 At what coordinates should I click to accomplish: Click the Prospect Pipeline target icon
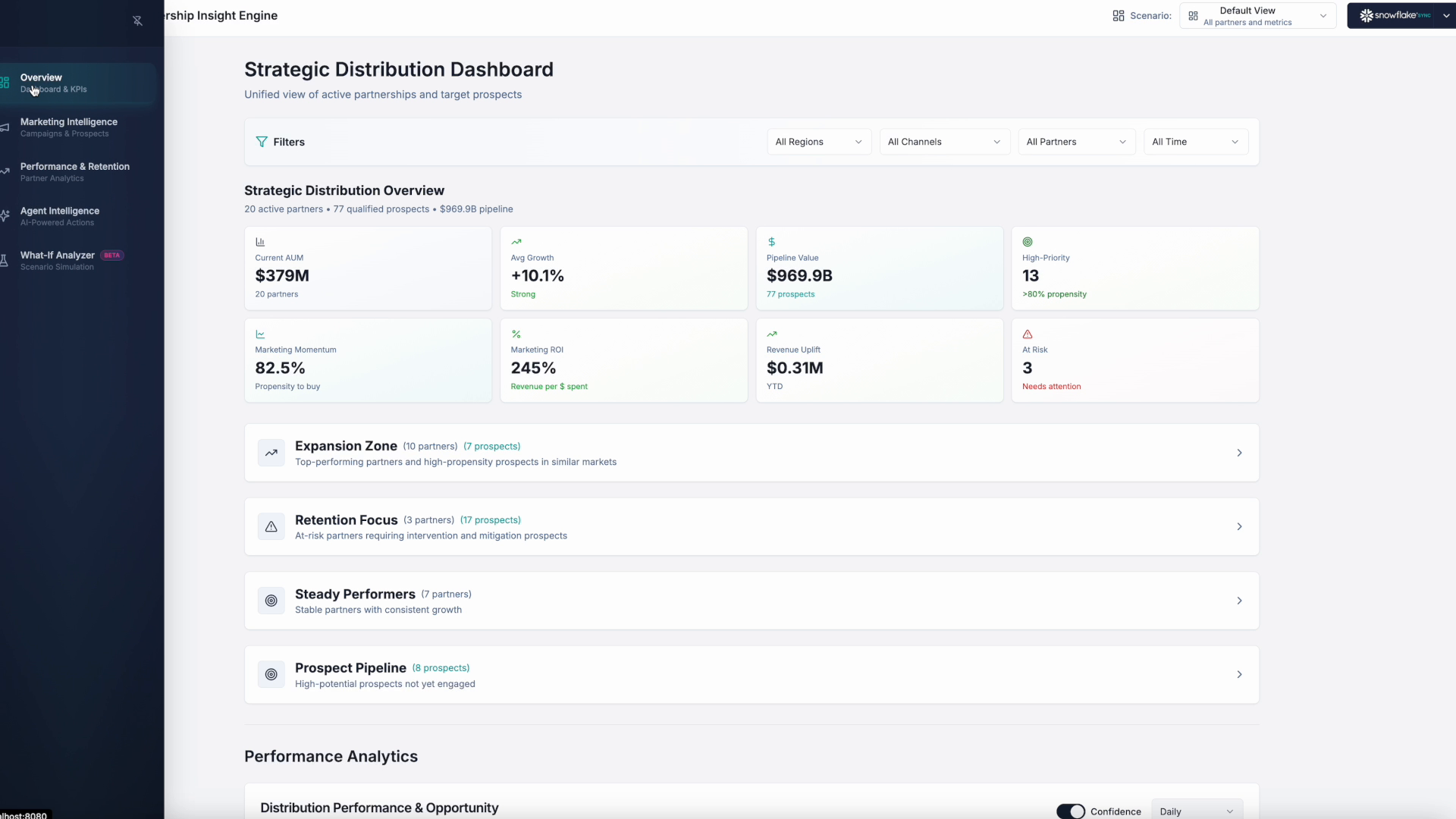[x=271, y=675]
